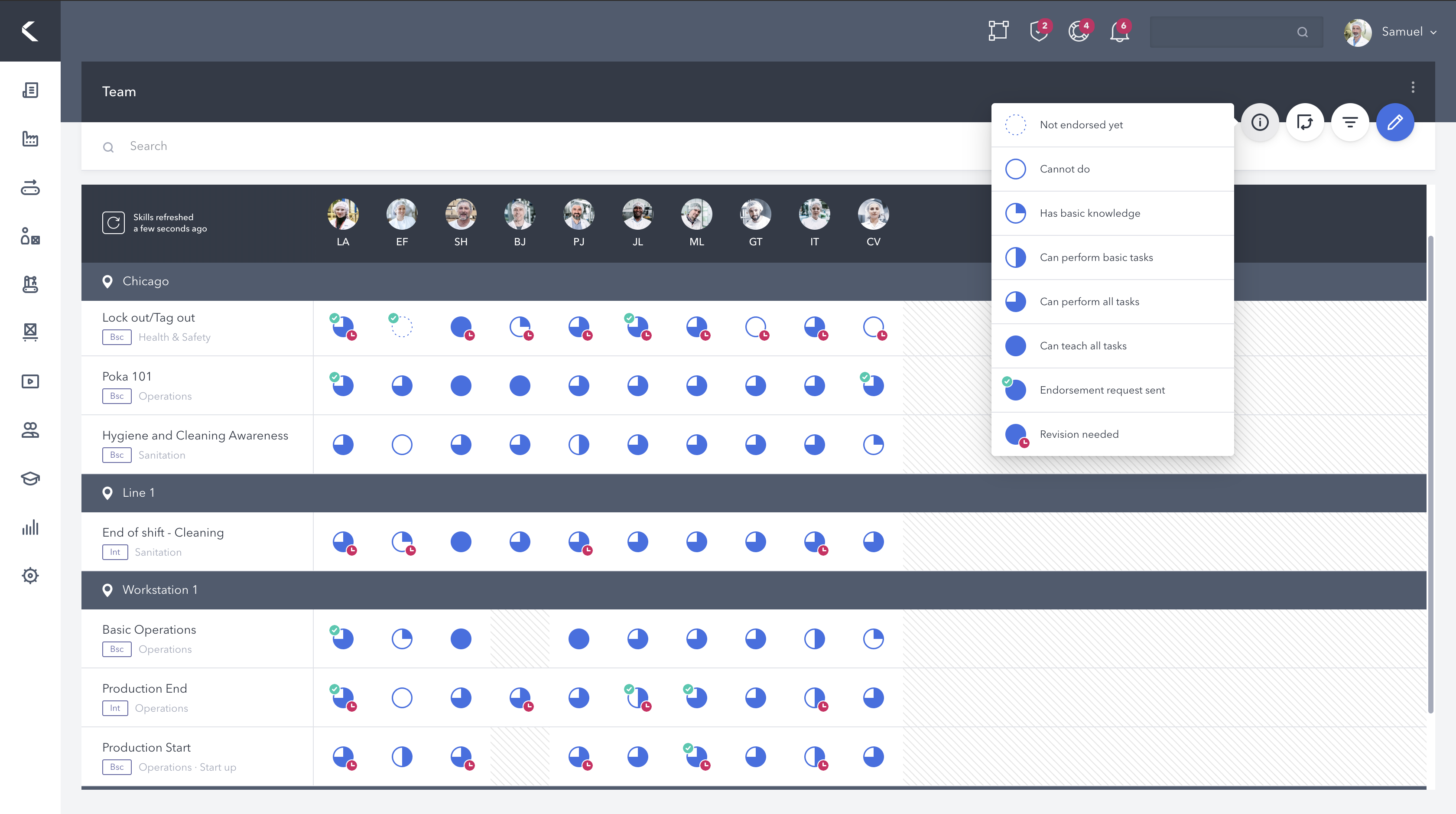This screenshot has height=814, width=1456.
Task: Select Cannot do legend entry
Action: click(1112, 169)
